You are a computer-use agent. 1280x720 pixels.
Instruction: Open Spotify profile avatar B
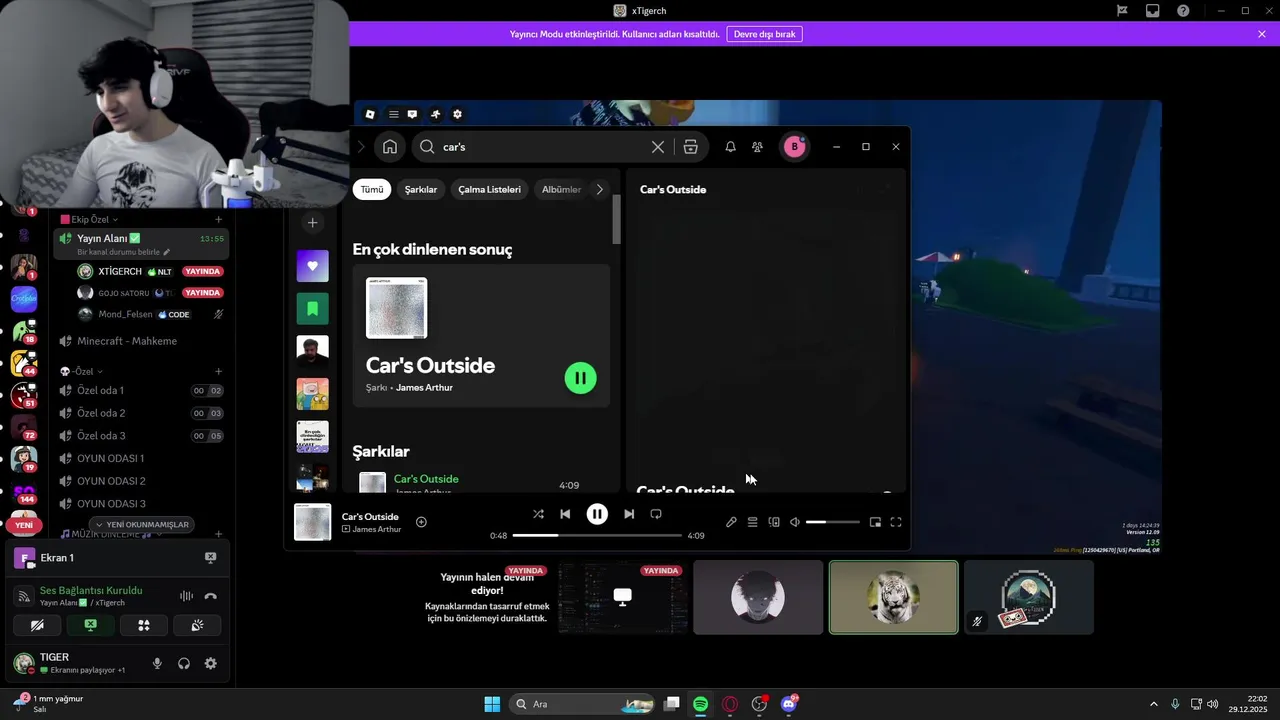point(795,147)
